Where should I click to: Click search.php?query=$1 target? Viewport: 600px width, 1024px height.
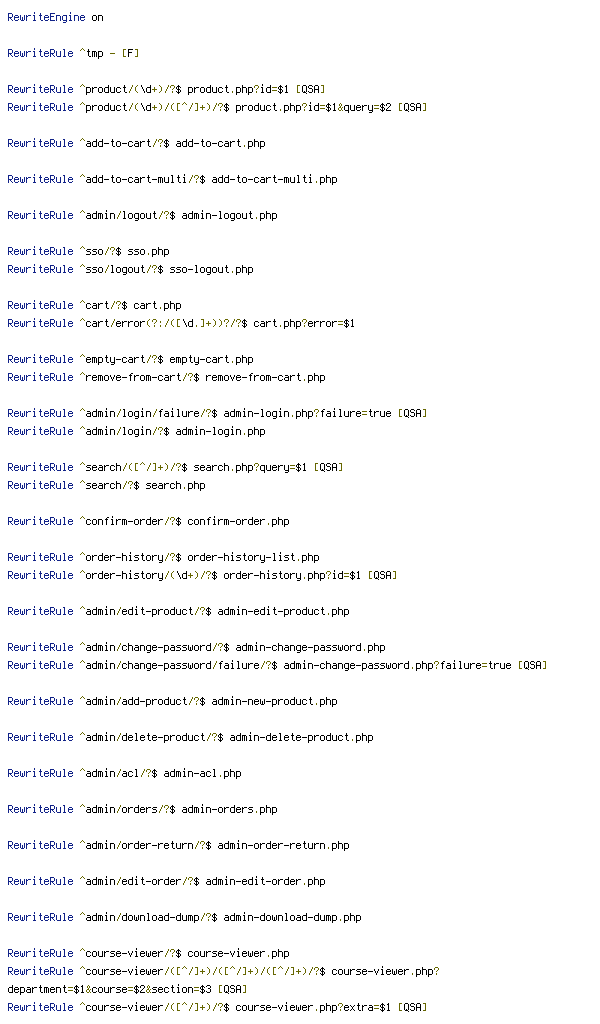coord(250,468)
